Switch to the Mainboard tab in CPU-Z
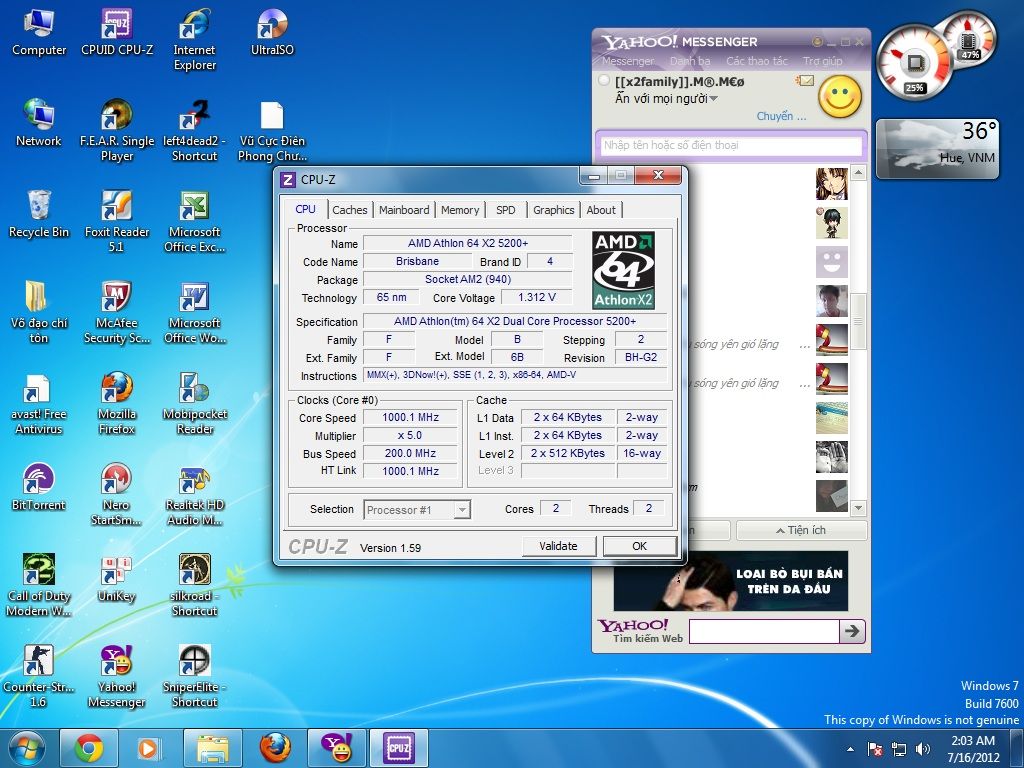This screenshot has height=768, width=1024. point(404,210)
